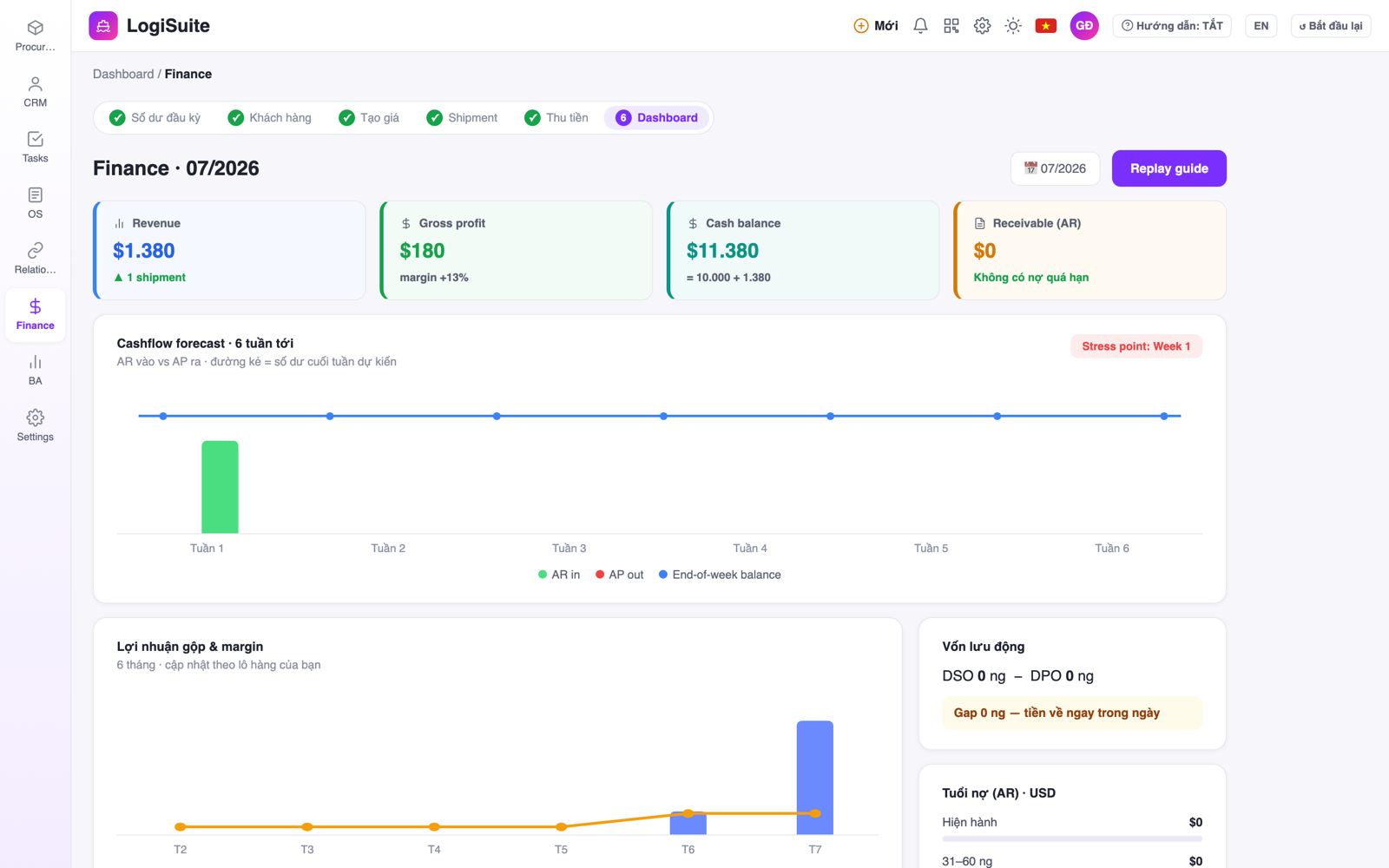Select the Finance sidebar module
The width and height of the screenshot is (1389, 868).
coord(35,314)
